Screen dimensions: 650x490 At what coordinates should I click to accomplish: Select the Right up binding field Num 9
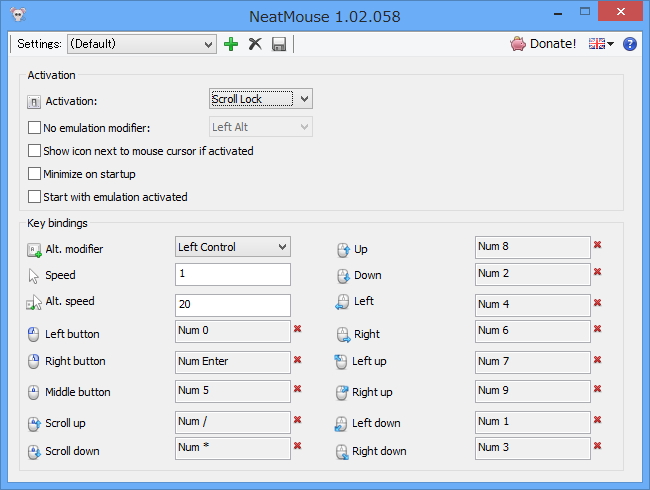pos(533,391)
